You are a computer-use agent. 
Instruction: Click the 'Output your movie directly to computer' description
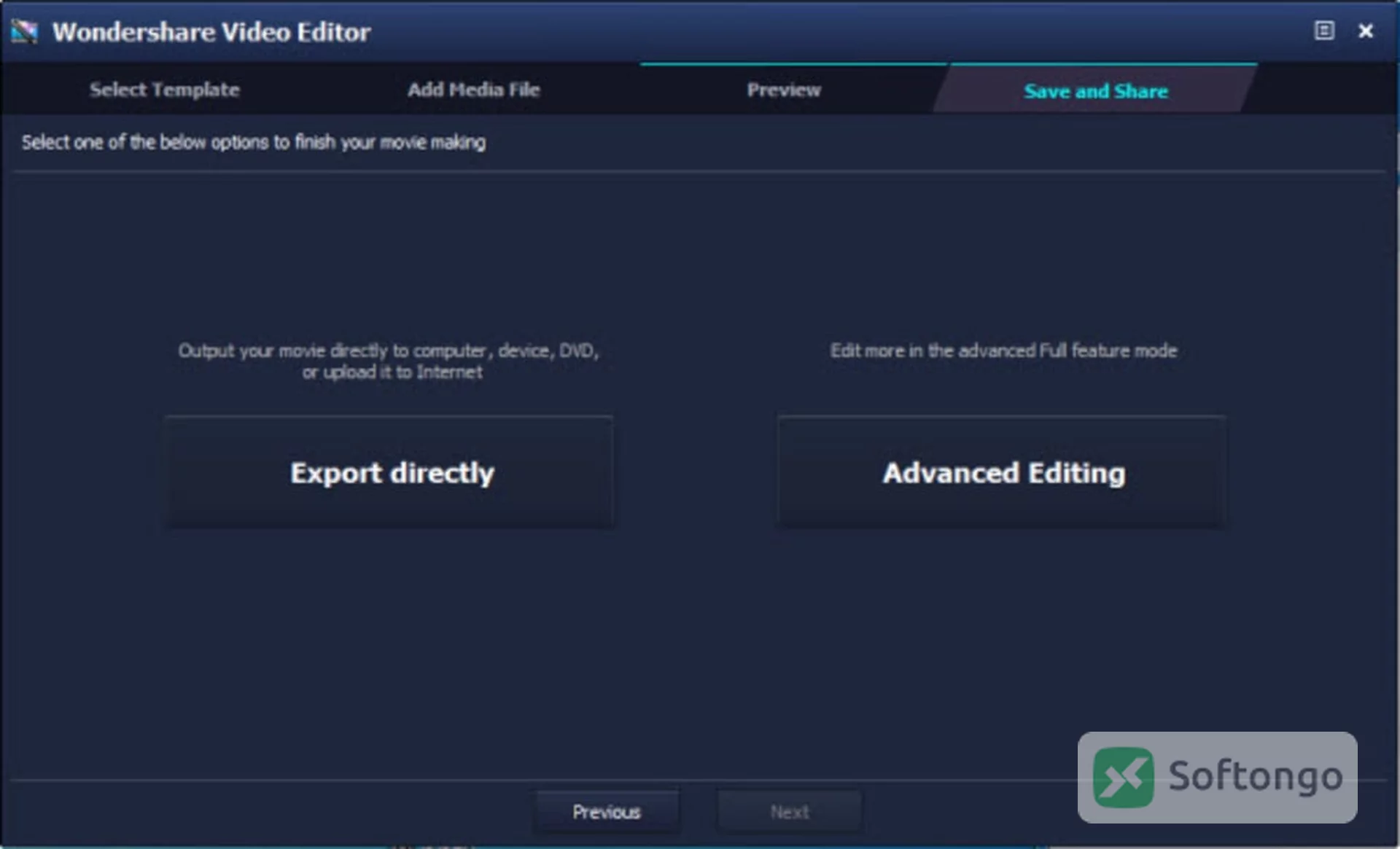coord(389,361)
